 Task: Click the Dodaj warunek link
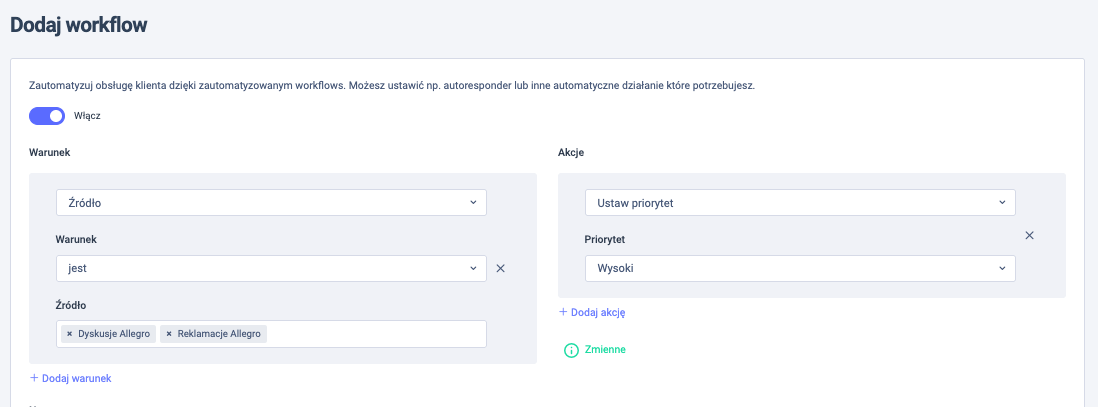tap(76, 378)
